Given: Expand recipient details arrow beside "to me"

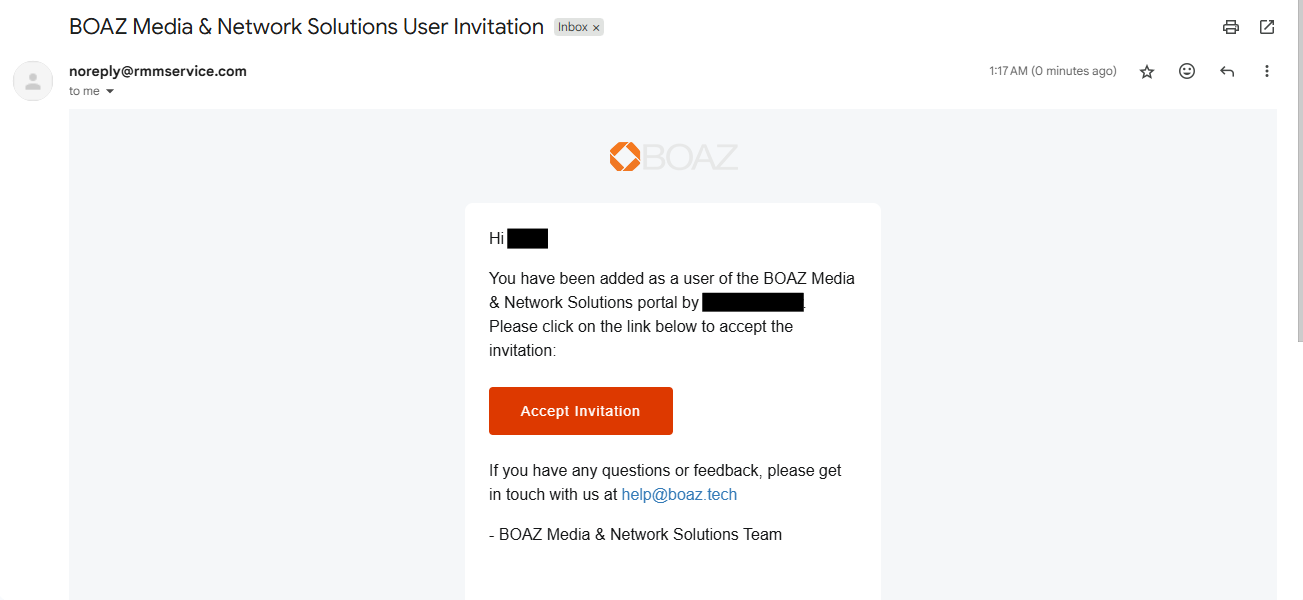Looking at the screenshot, I should (110, 91).
